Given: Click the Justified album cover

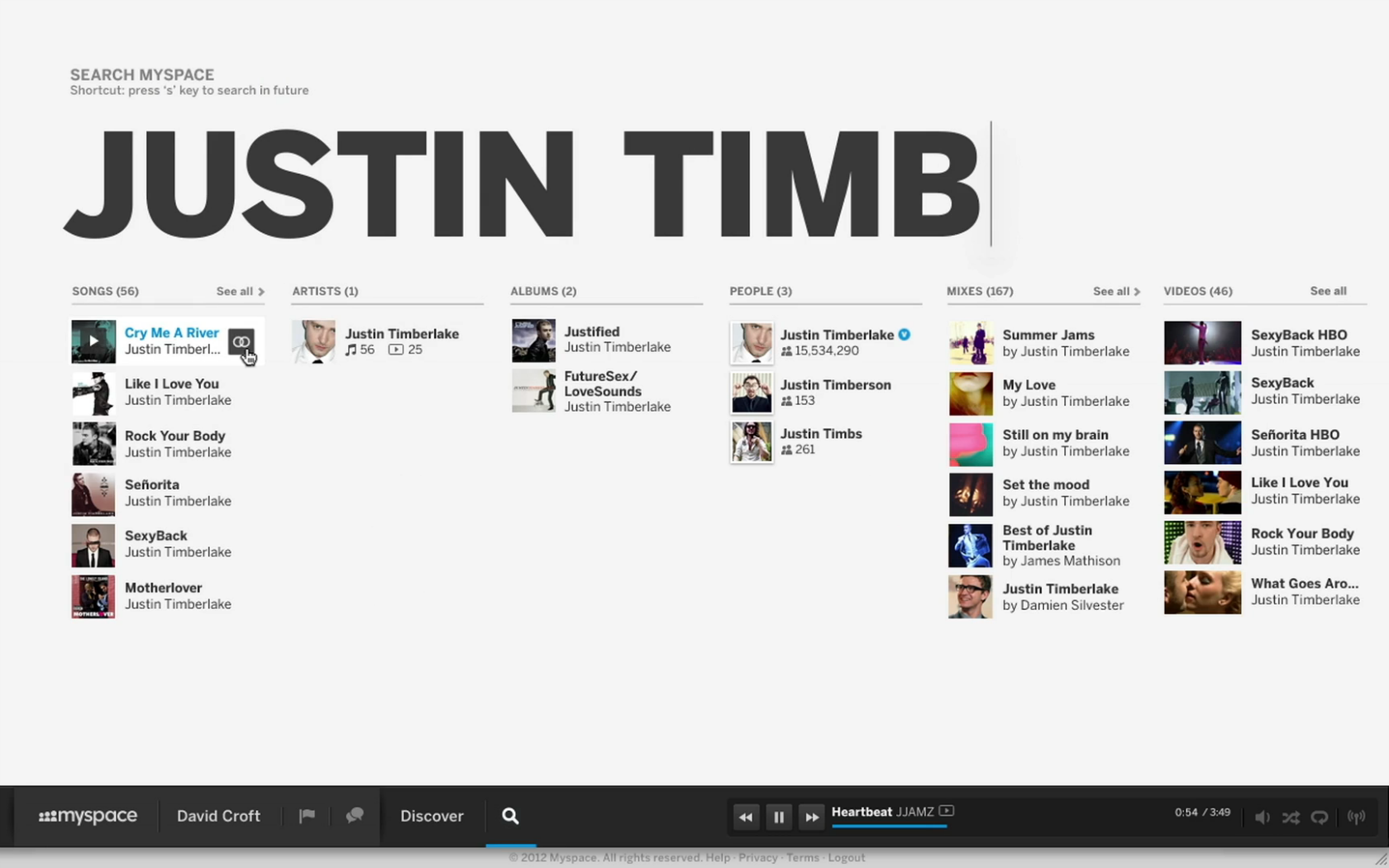Looking at the screenshot, I should (x=533, y=341).
